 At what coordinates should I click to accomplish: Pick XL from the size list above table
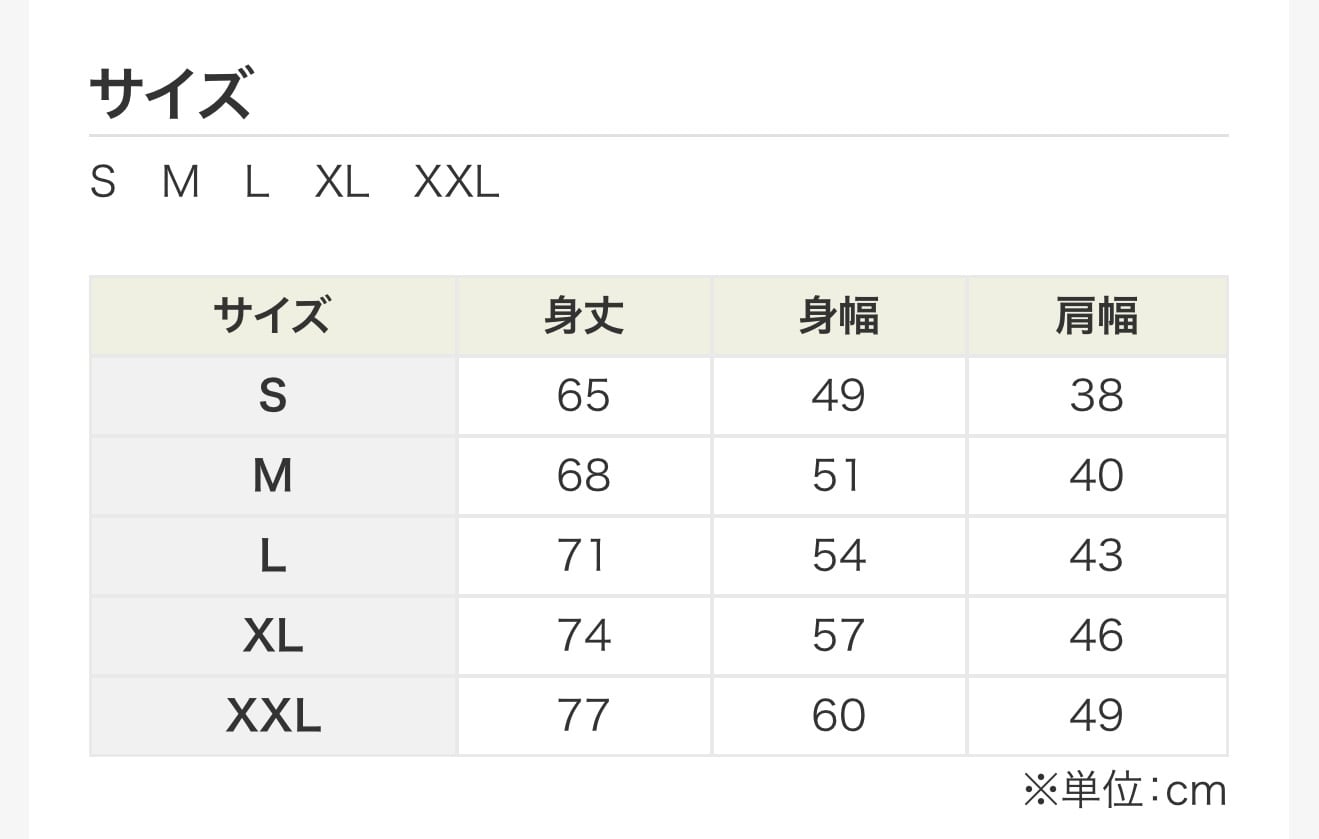coord(342,183)
